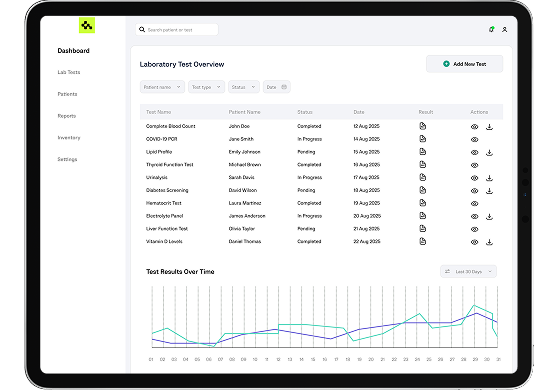Expand the Status filter dropdown
Image resolution: width=560 pixels, height=391 pixels.
pos(244,87)
